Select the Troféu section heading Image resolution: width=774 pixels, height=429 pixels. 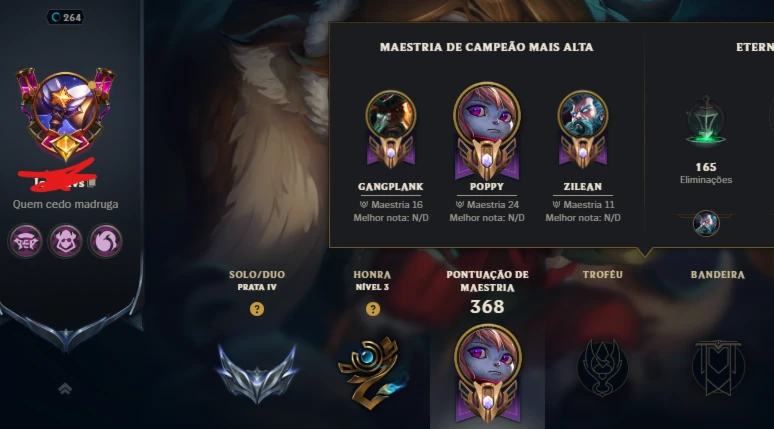click(x=602, y=274)
